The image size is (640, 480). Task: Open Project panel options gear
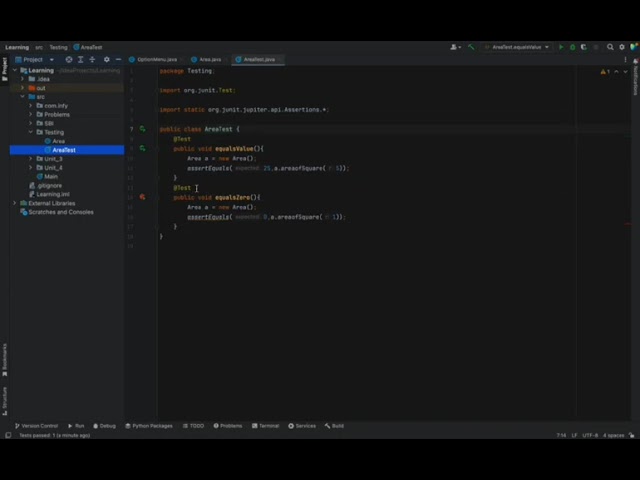[107, 60]
